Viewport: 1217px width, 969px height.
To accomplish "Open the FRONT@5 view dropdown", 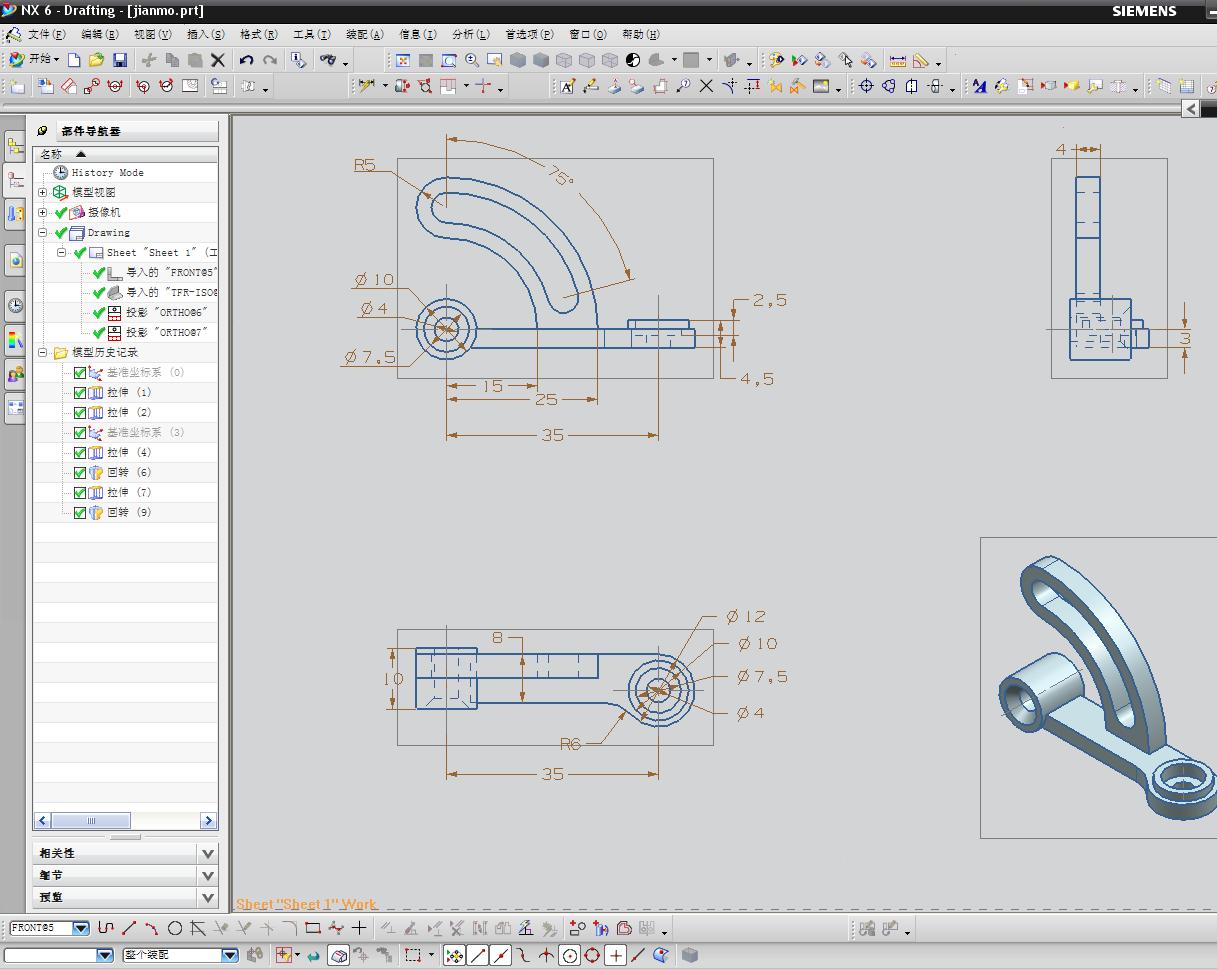I will (x=81, y=928).
